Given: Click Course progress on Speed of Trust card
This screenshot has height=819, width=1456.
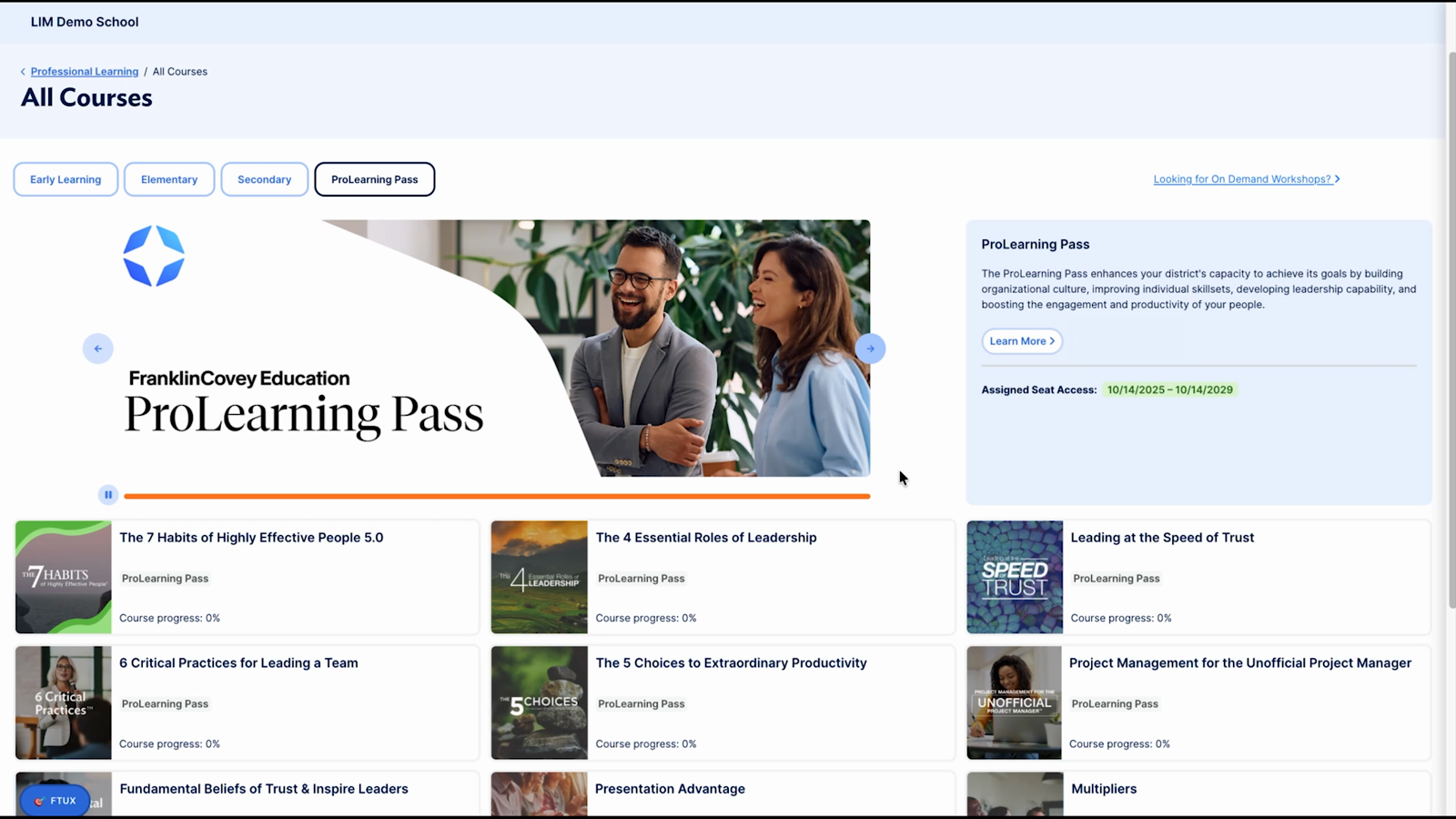Looking at the screenshot, I should pos(1121,618).
